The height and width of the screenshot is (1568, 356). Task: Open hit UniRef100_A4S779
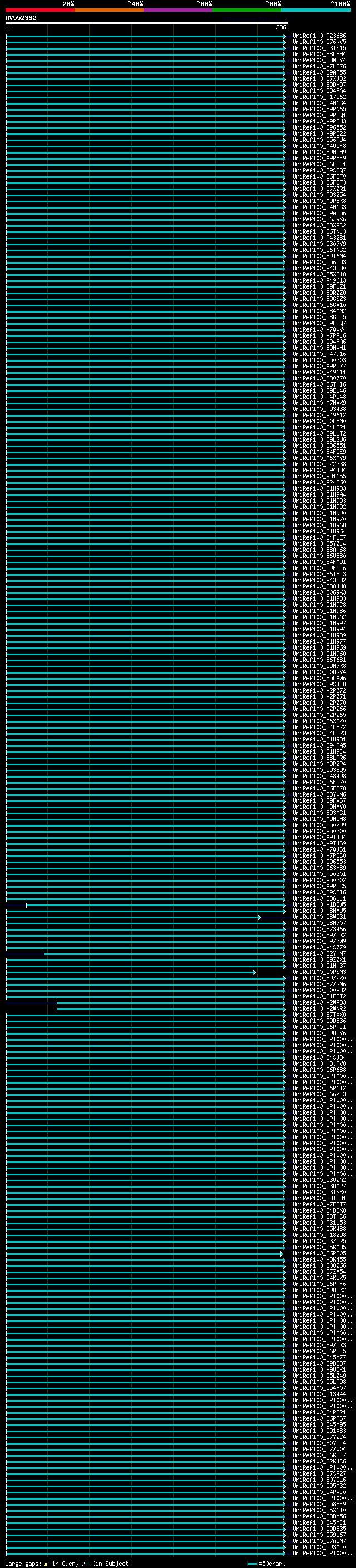319,947
